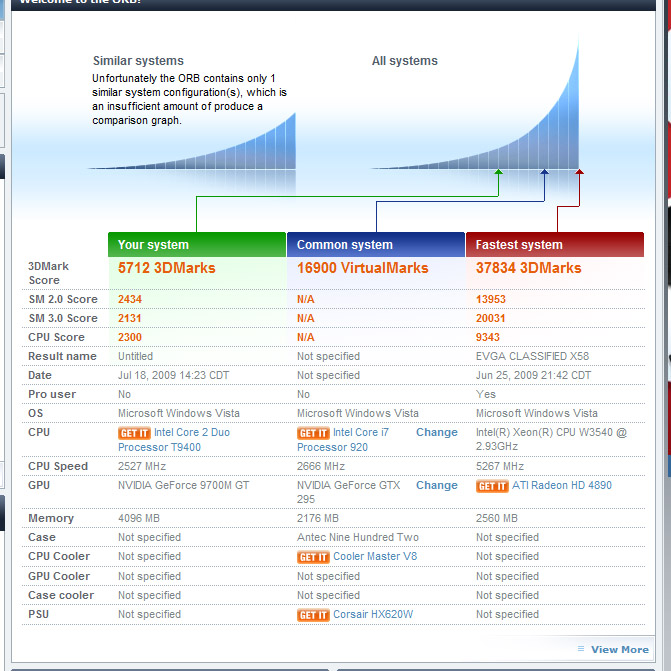The image size is (671, 671).
Task: Click Memory value 2176 MB
Action: tap(318, 518)
